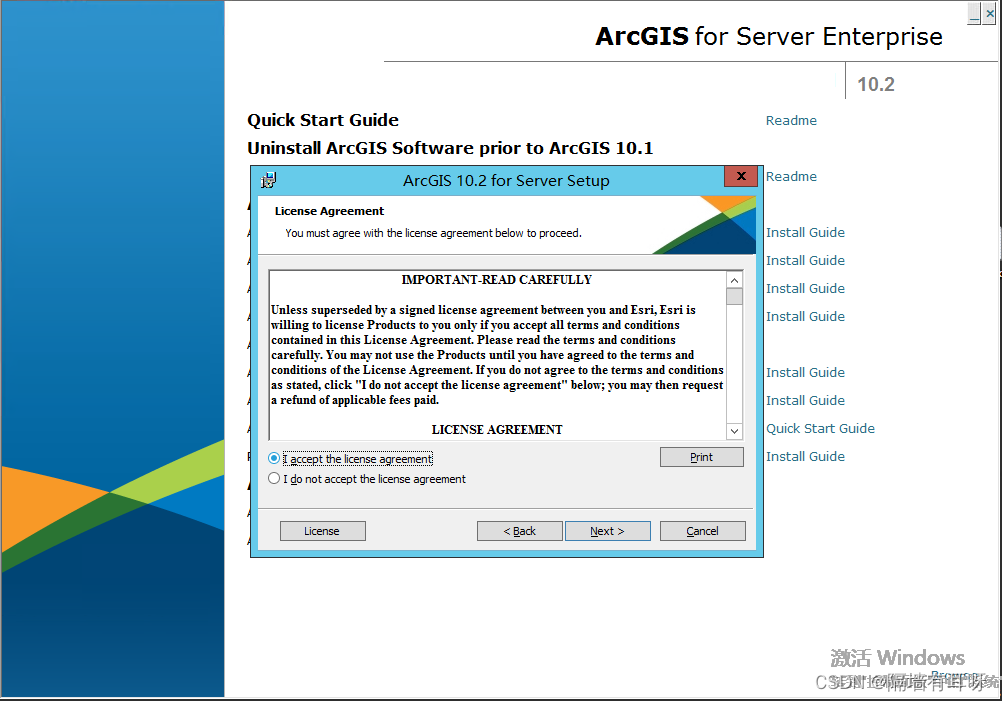Open the first Install Guide link
This screenshot has width=1002, height=701.
coord(805,232)
